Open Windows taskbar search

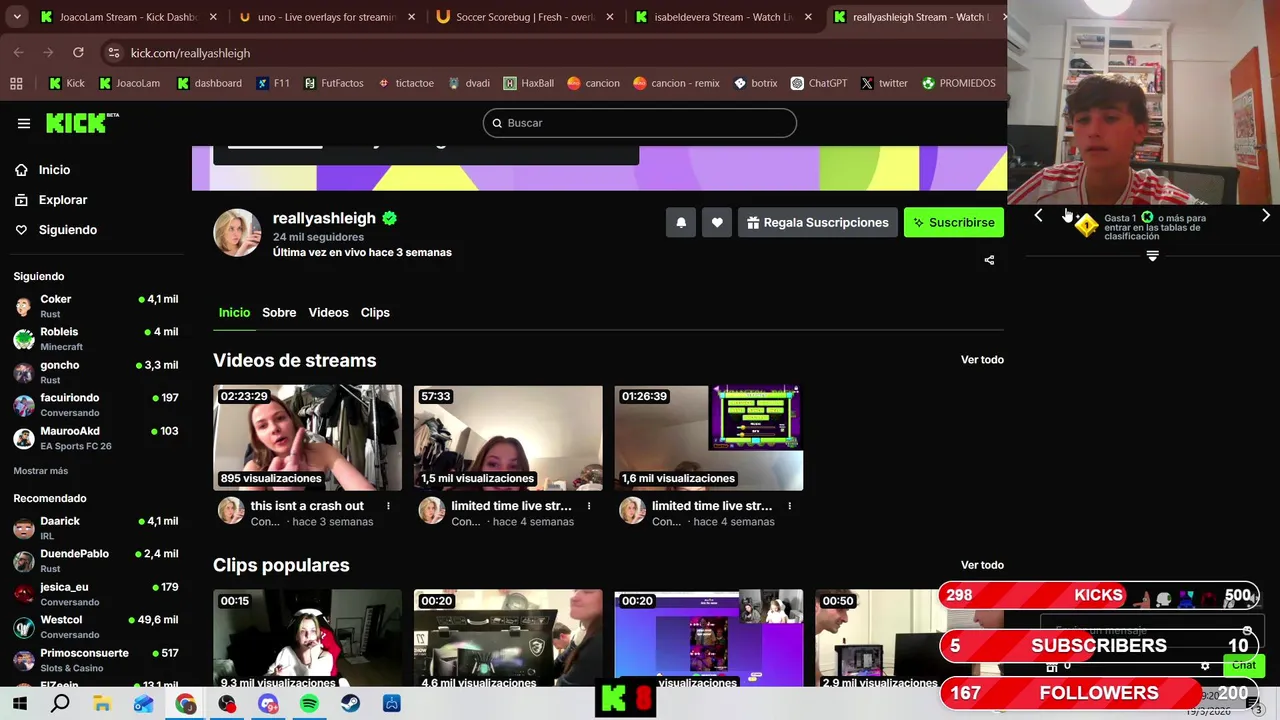(x=60, y=704)
